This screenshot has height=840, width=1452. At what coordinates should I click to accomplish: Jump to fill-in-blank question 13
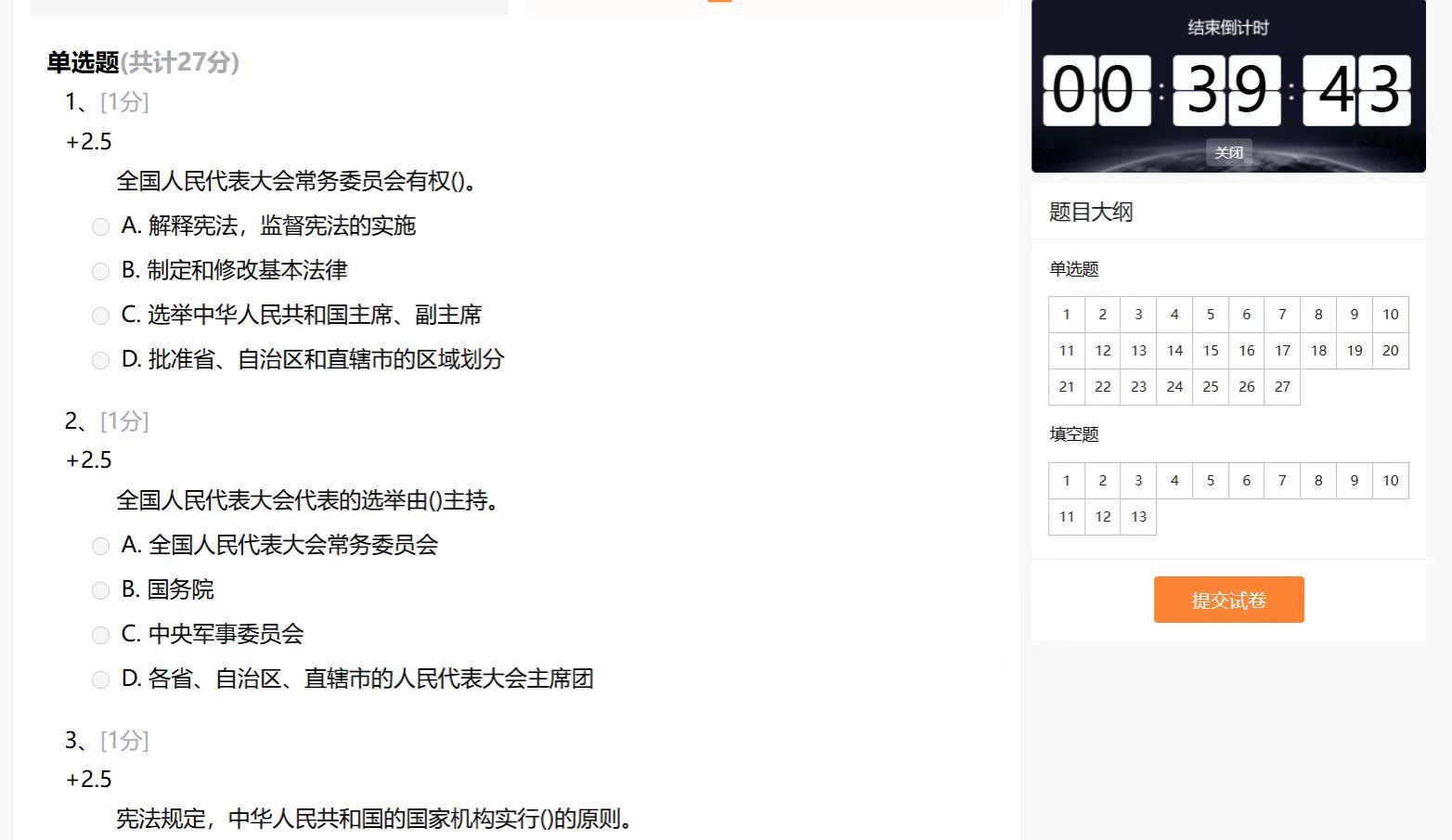point(1138,517)
